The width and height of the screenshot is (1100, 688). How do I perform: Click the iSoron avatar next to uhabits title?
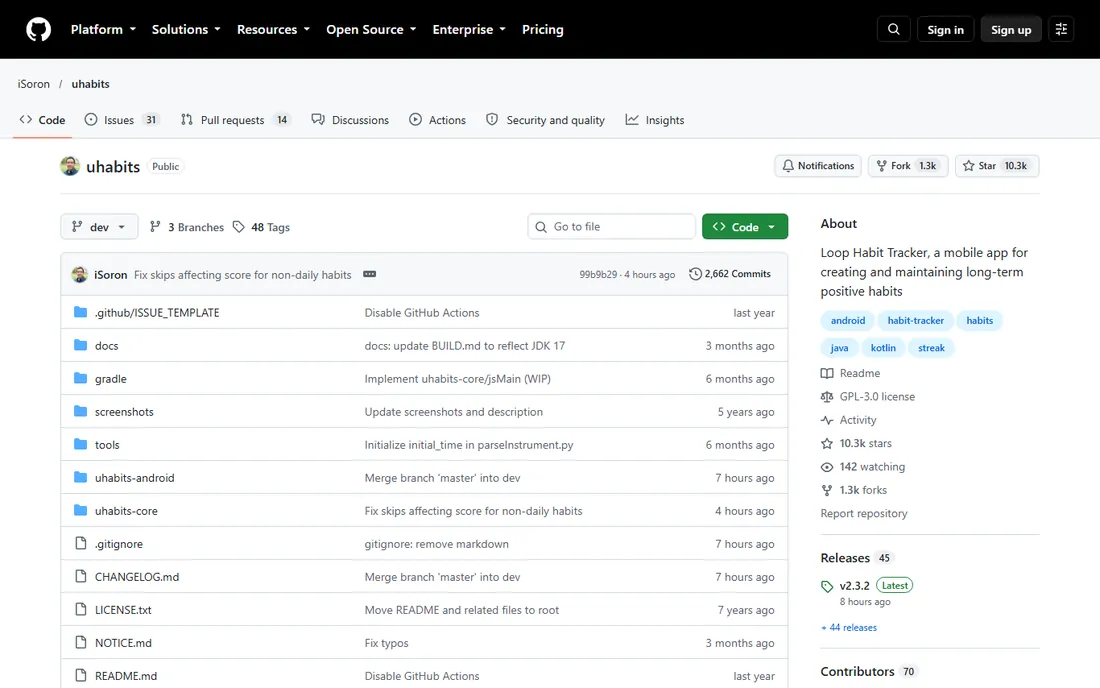click(x=70, y=166)
